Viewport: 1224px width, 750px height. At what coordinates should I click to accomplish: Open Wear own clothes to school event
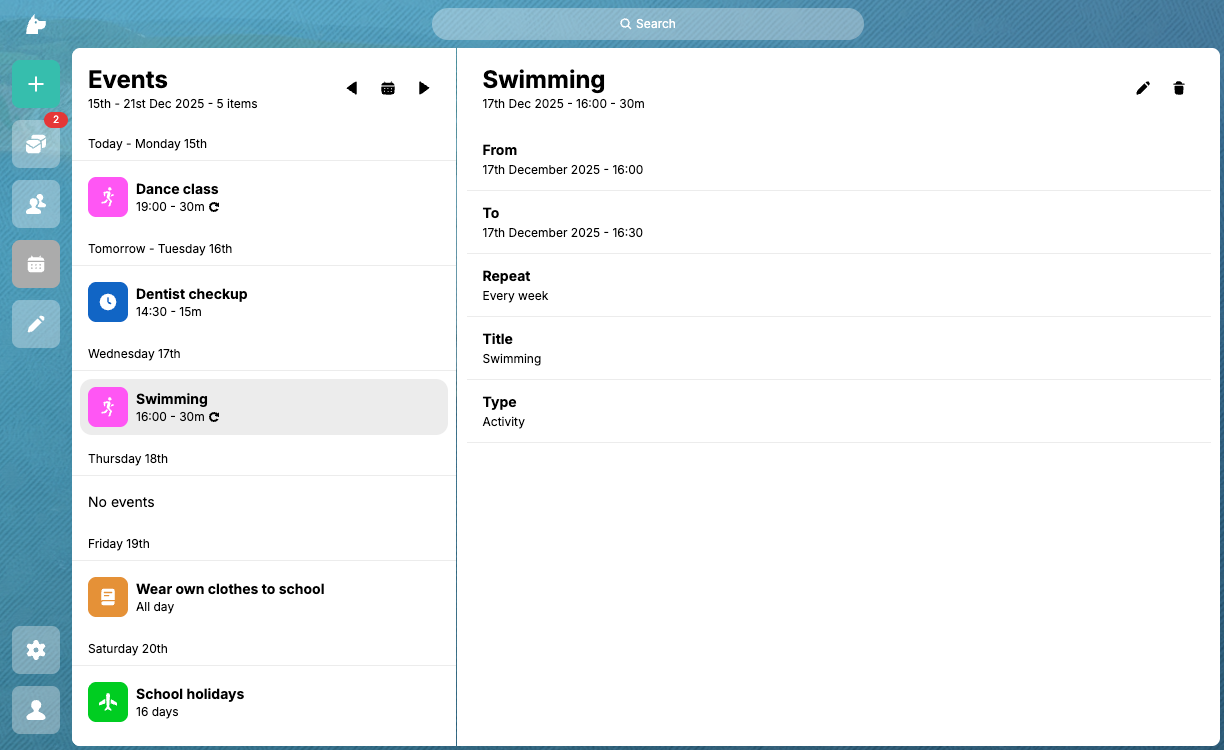(x=264, y=597)
